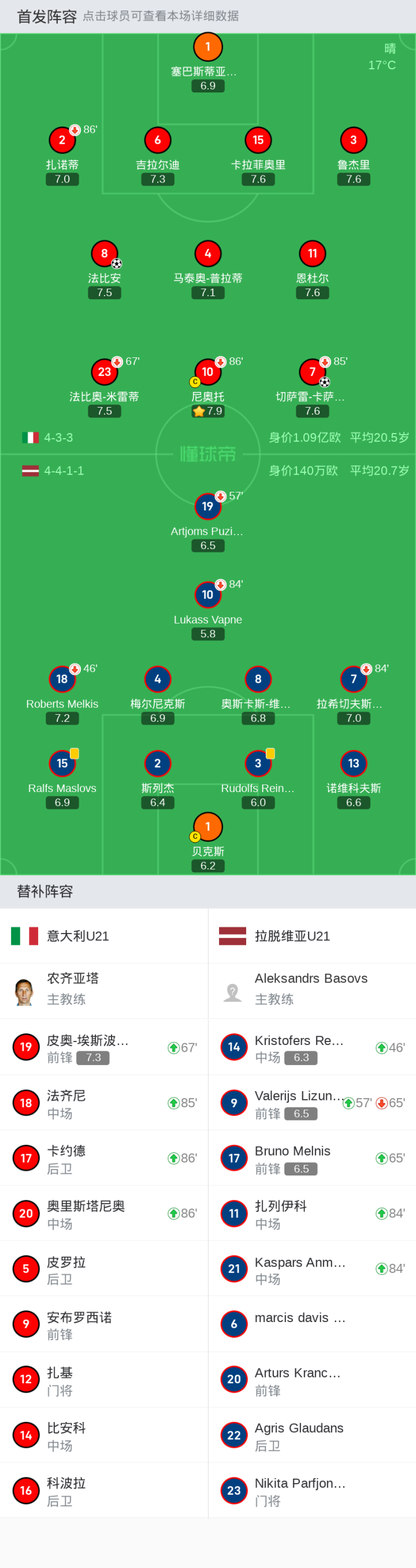Click 尼奥托 7.9 star rating badge
This screenshot has height=1568, width=416.
207,411
